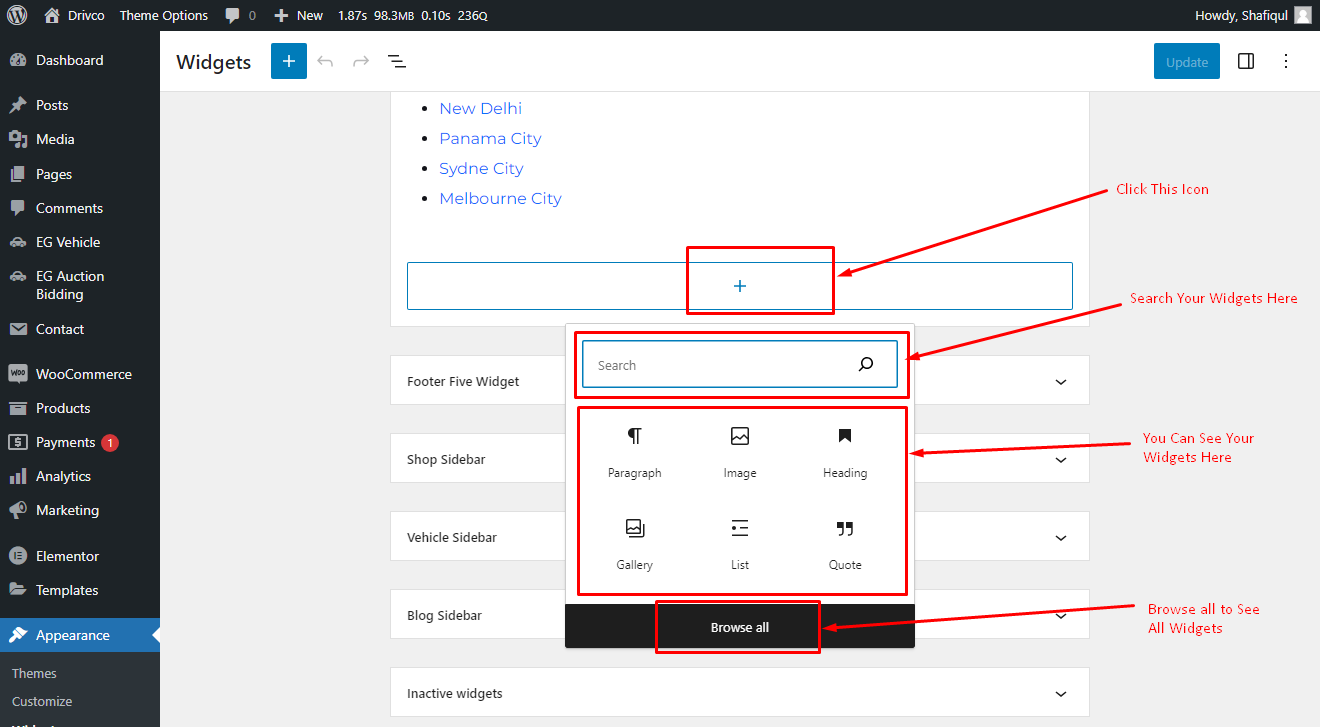Insert a Paragraph block

pyautogui.click(x=635, y=452)
